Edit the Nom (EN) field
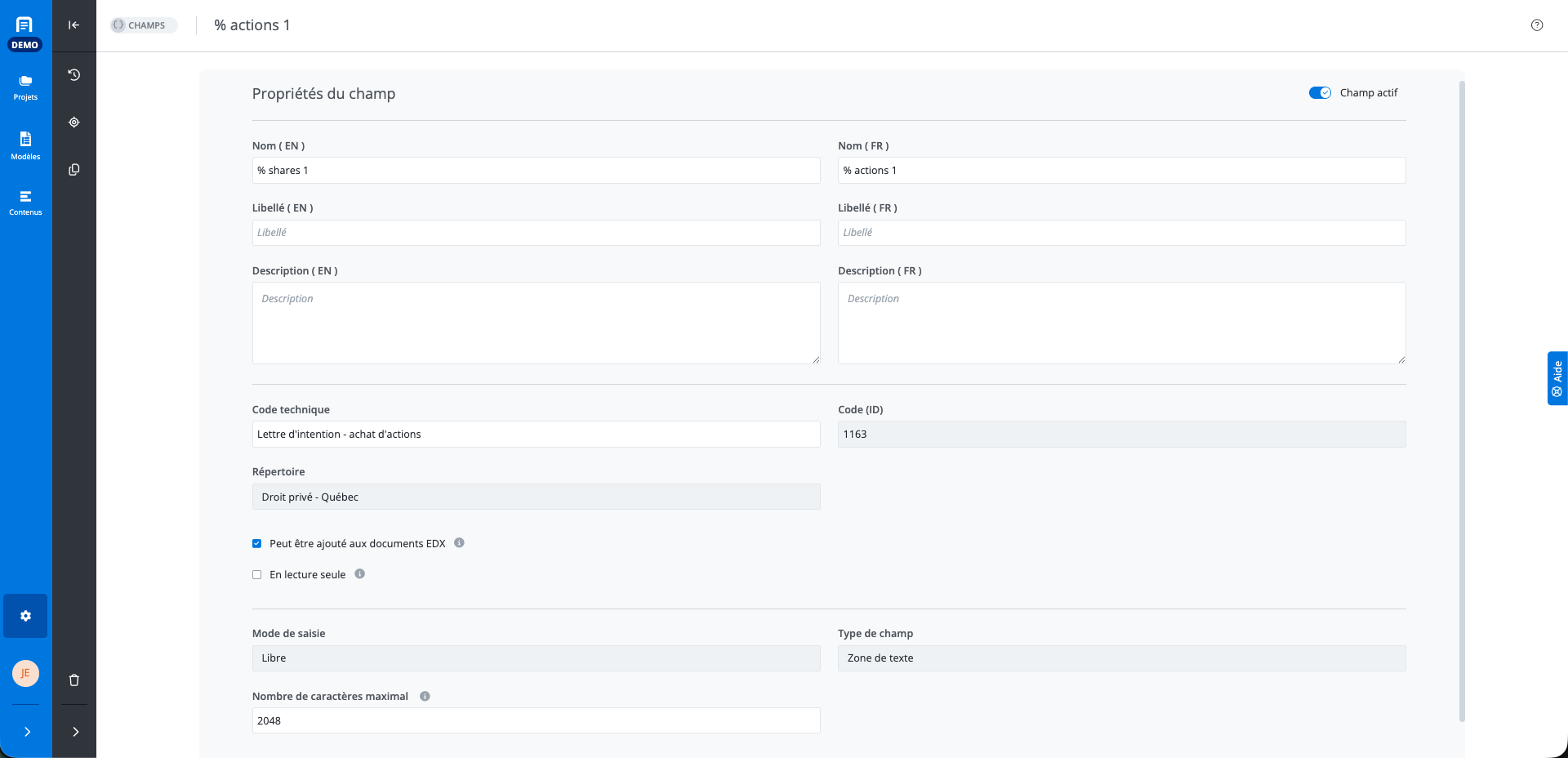Viewport: 1568px width, 758px height. (x=536, y=171)
